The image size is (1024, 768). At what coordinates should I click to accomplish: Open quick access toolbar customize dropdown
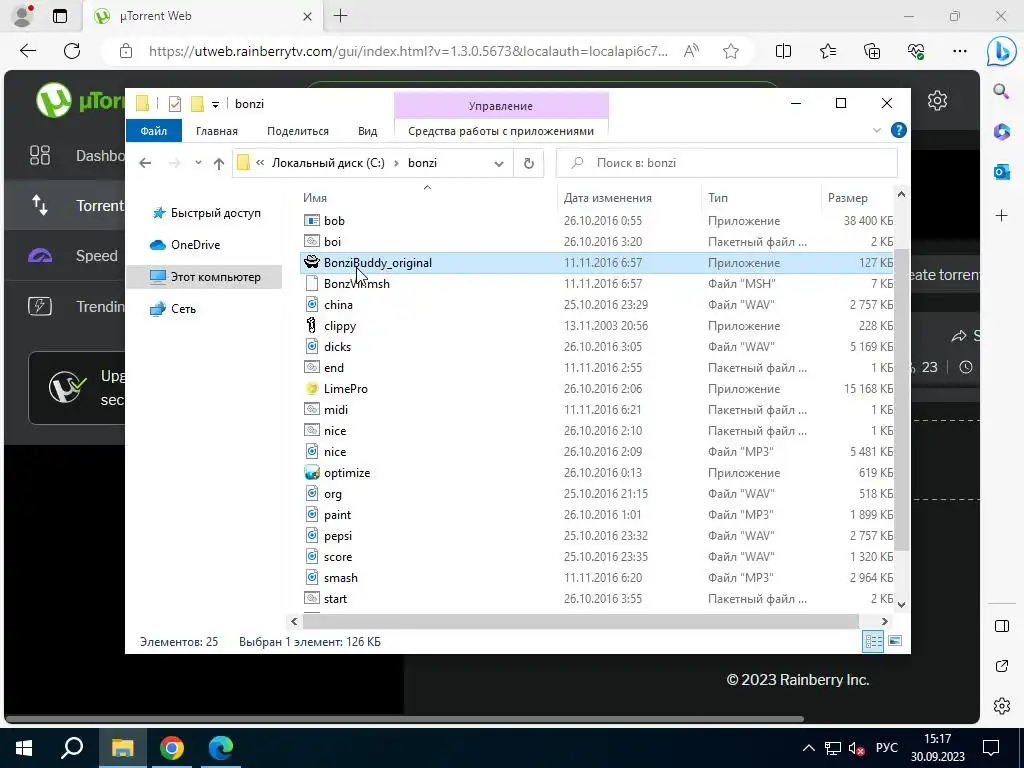(x=216, y=104)
